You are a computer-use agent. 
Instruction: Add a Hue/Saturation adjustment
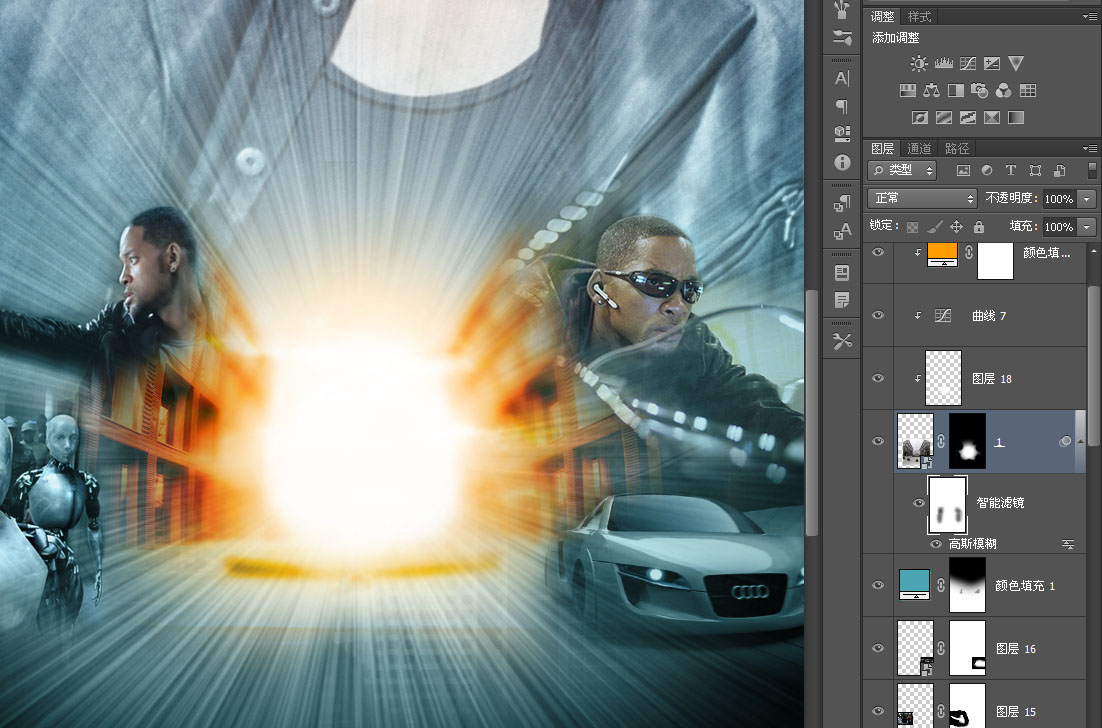(x=908, y=91)
